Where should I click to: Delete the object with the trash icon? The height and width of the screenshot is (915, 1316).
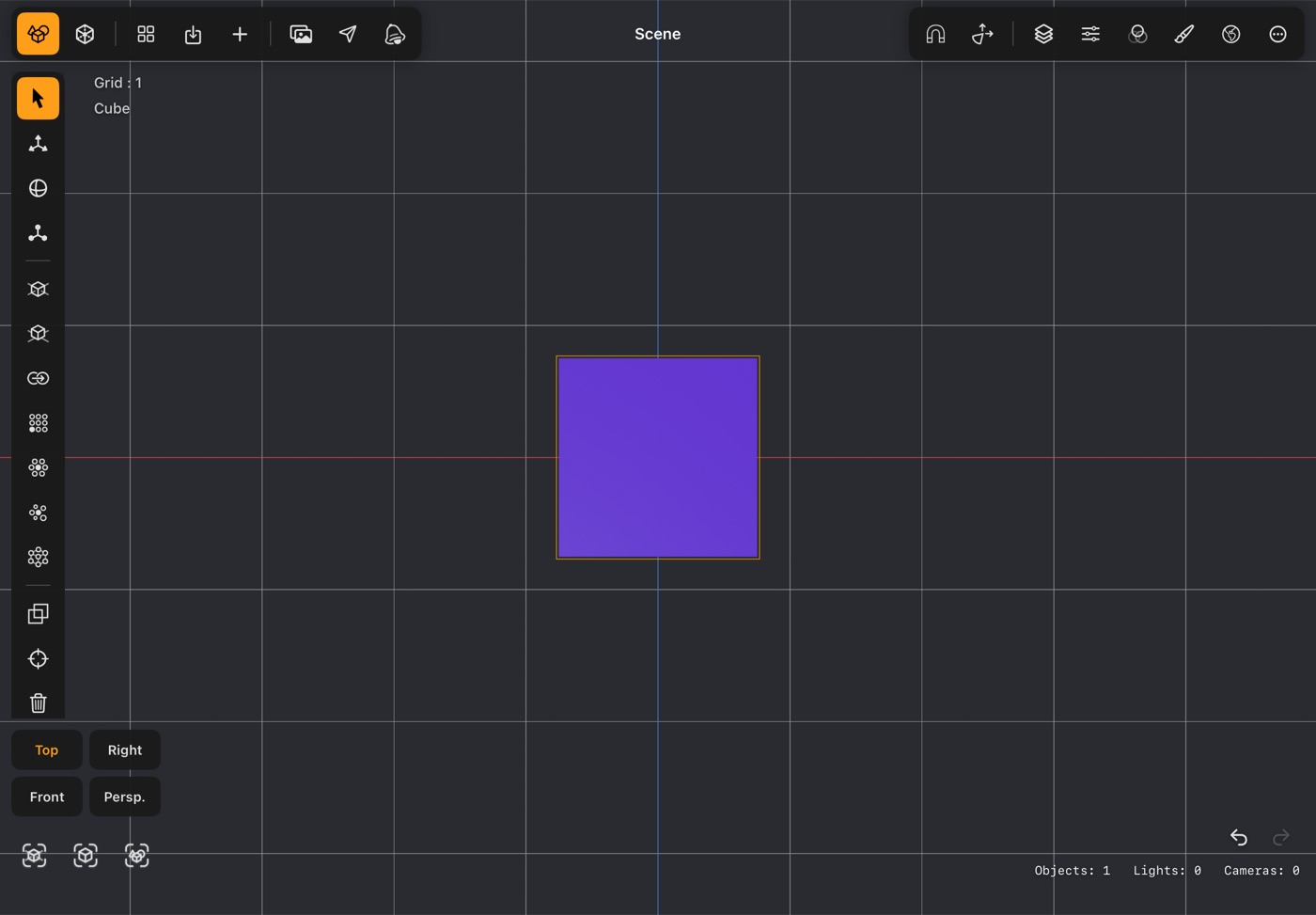pos(38,703)
